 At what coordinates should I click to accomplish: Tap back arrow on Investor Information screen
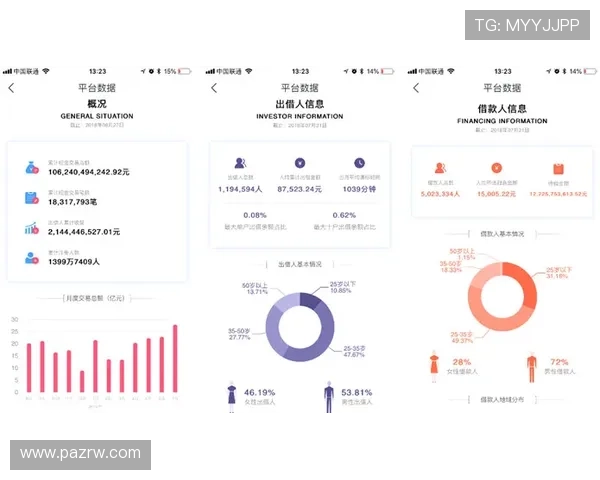point(214,88)
